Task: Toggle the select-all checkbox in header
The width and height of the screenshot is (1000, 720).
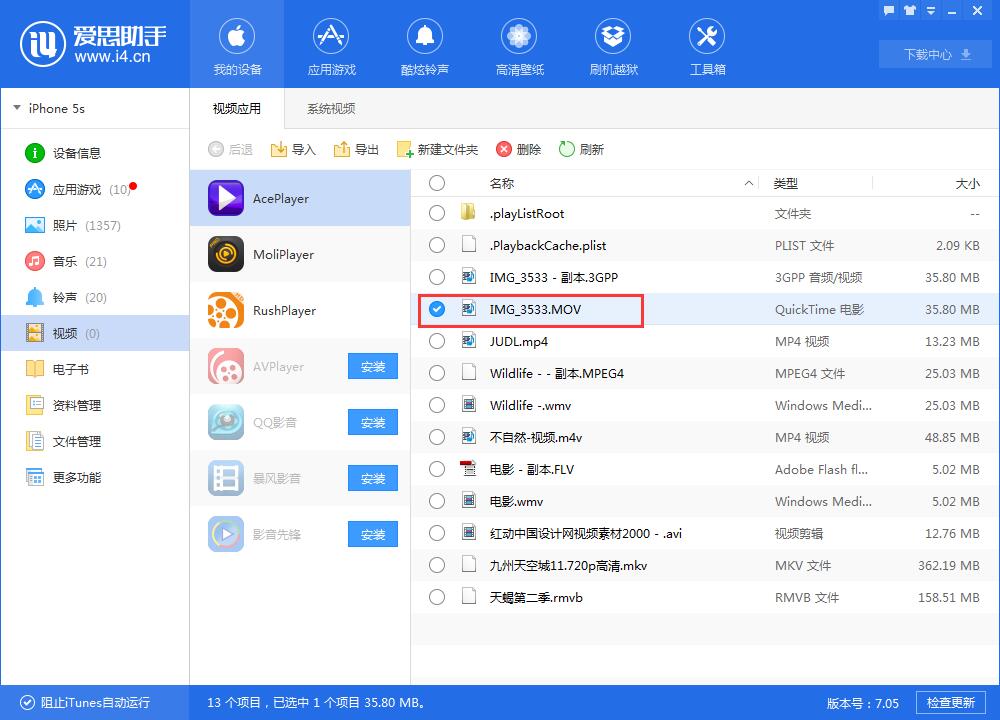Action: point(437,183)
